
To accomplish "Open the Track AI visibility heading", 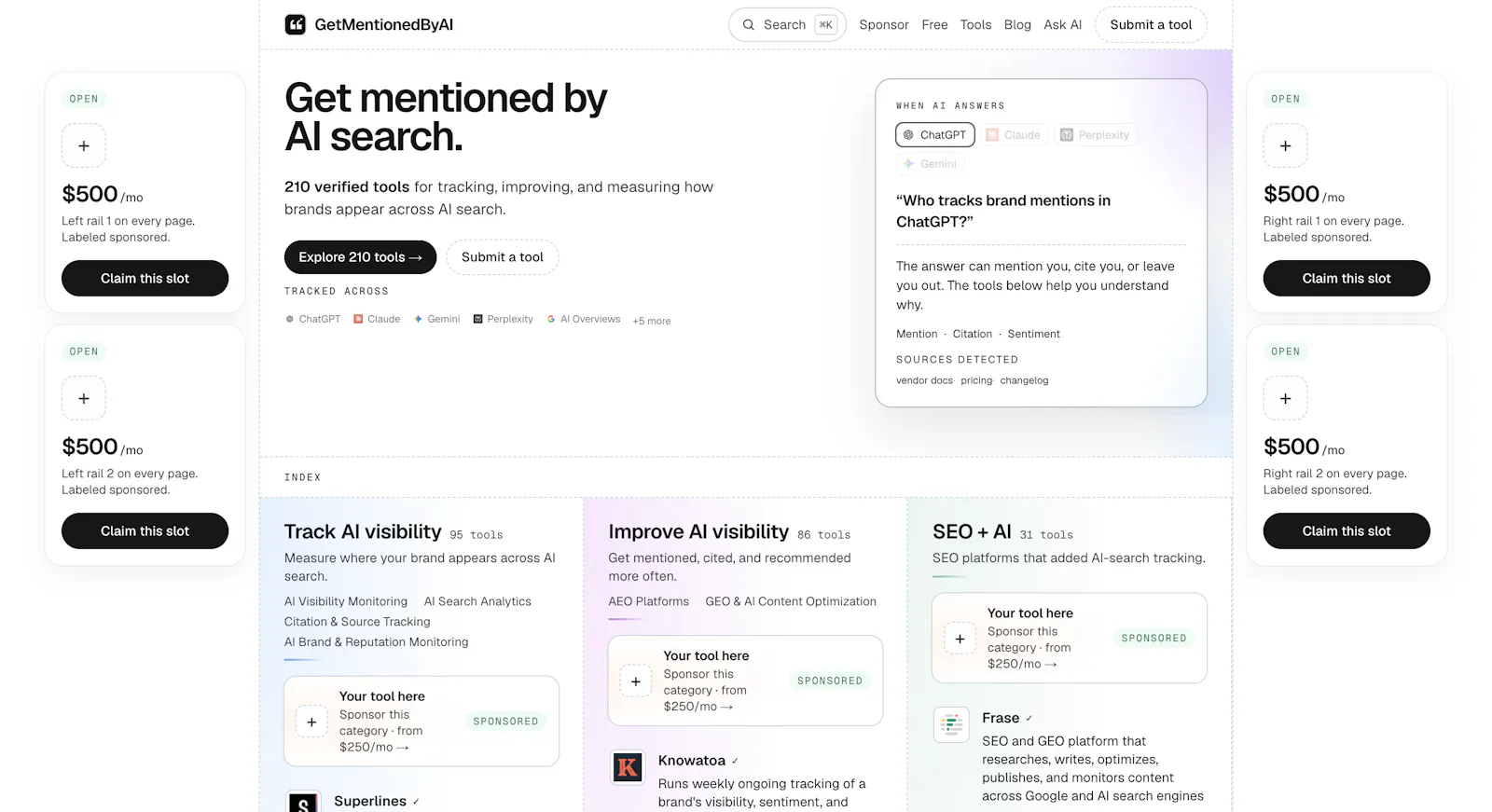I will click(x=363, y=531).
